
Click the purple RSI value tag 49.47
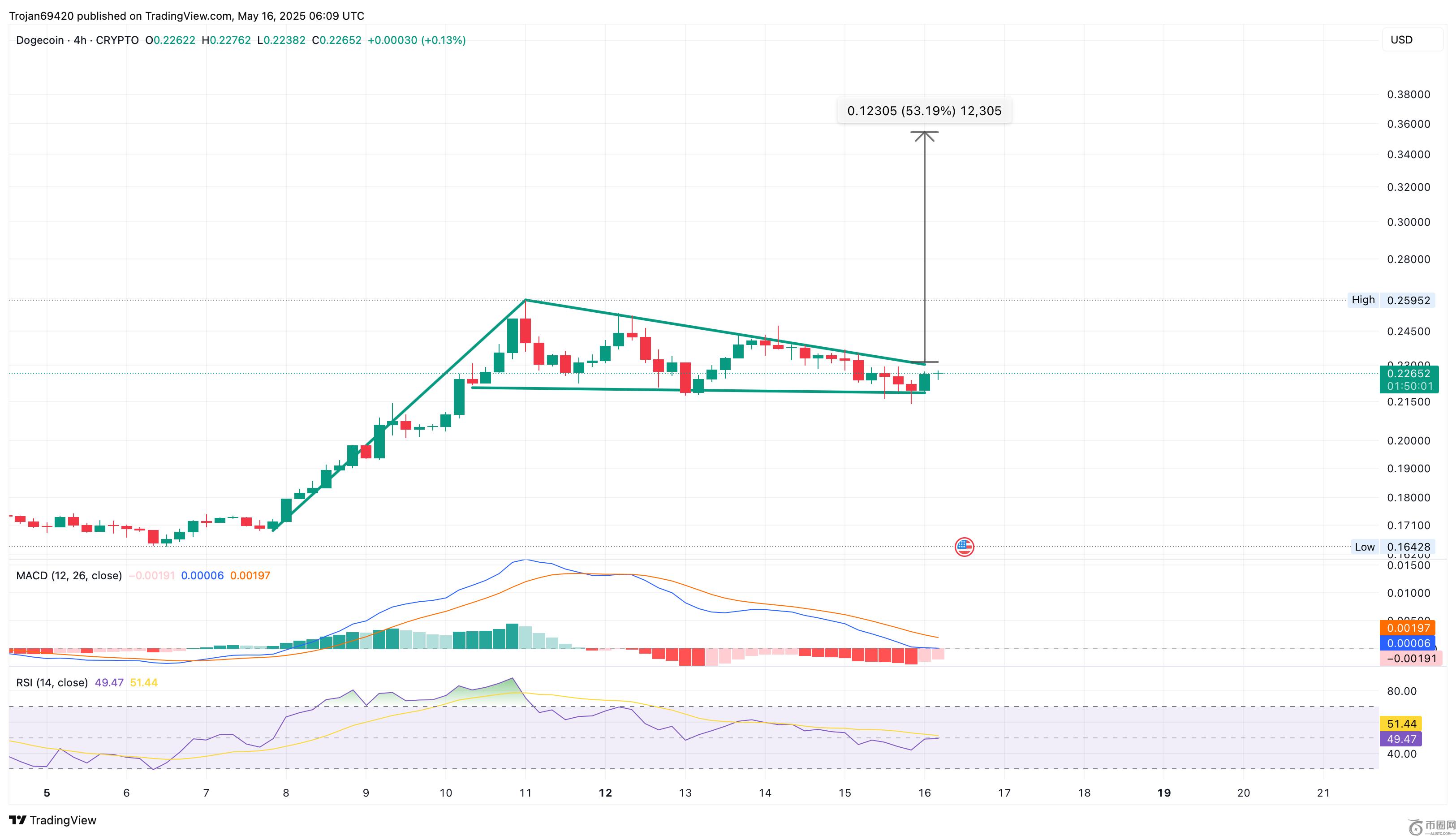coord(1401,739)
